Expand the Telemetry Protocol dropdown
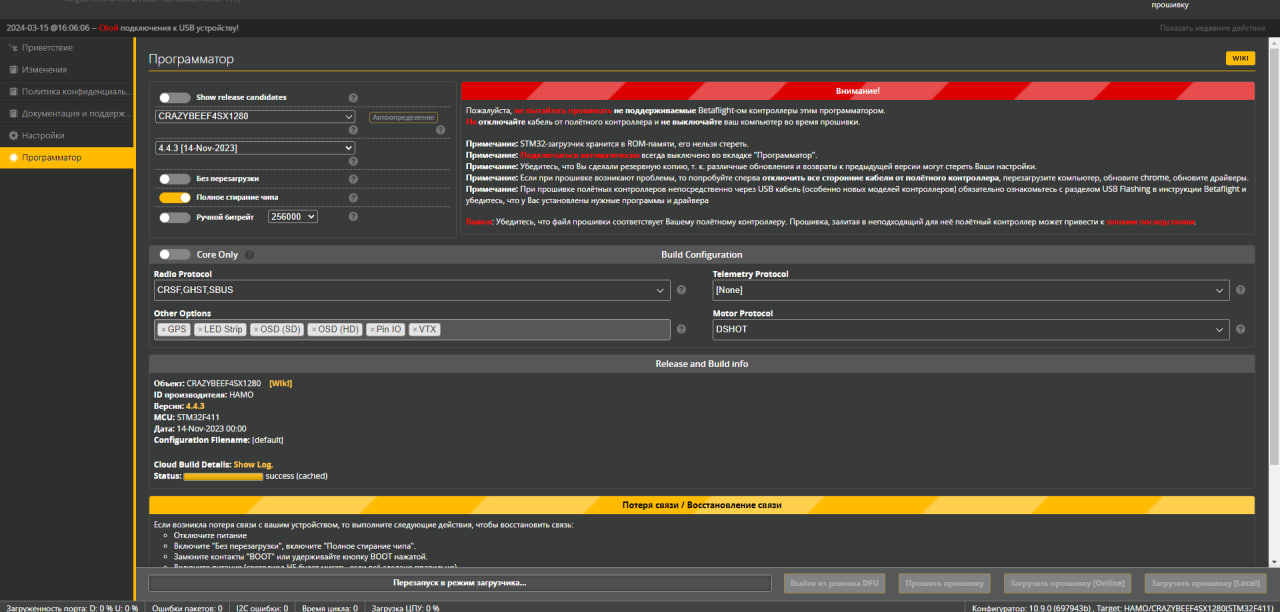 970,290
